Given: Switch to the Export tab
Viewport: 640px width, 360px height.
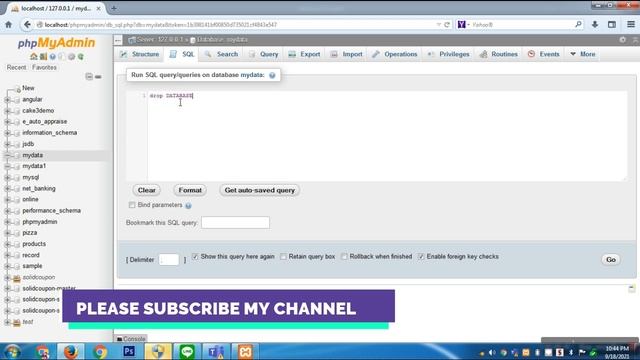Looking at the screenshot, I should pyautogui.click(x=304, y=54).
